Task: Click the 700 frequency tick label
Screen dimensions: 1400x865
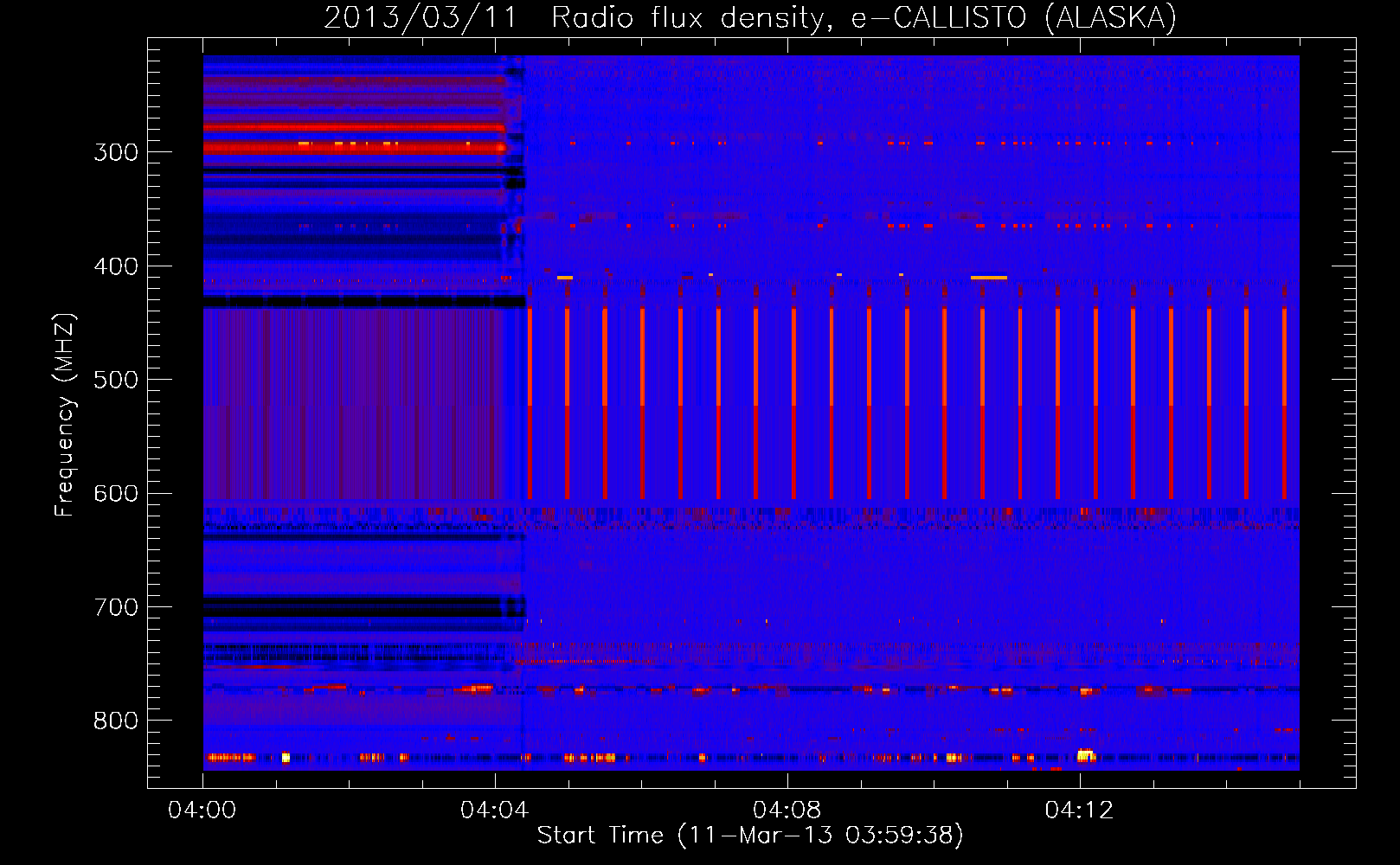Action: point(116,607)
